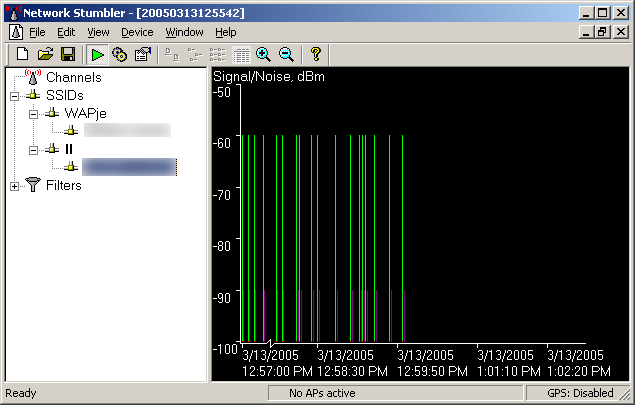Collapse the node below WAPje's blurred entry
The height and width of the screenshot is (405, 635).
[34, 150]
